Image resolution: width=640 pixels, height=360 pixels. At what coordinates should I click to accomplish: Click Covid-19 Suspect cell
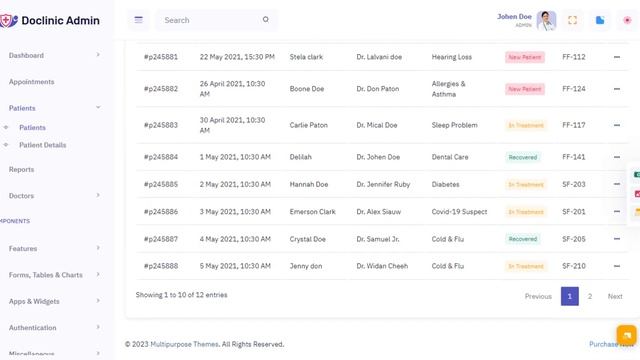pyautogui.click(x=459, y=212)
